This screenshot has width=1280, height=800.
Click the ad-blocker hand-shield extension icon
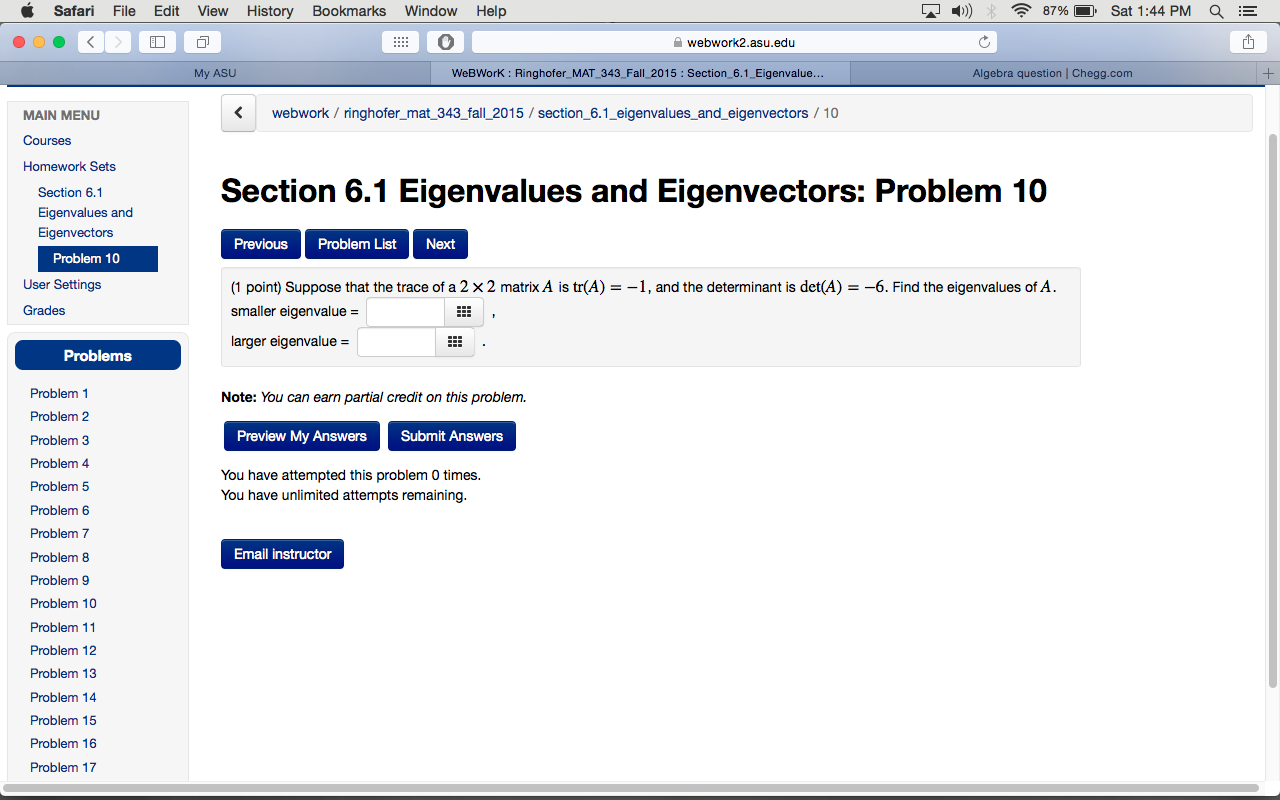tap(445, 42)
